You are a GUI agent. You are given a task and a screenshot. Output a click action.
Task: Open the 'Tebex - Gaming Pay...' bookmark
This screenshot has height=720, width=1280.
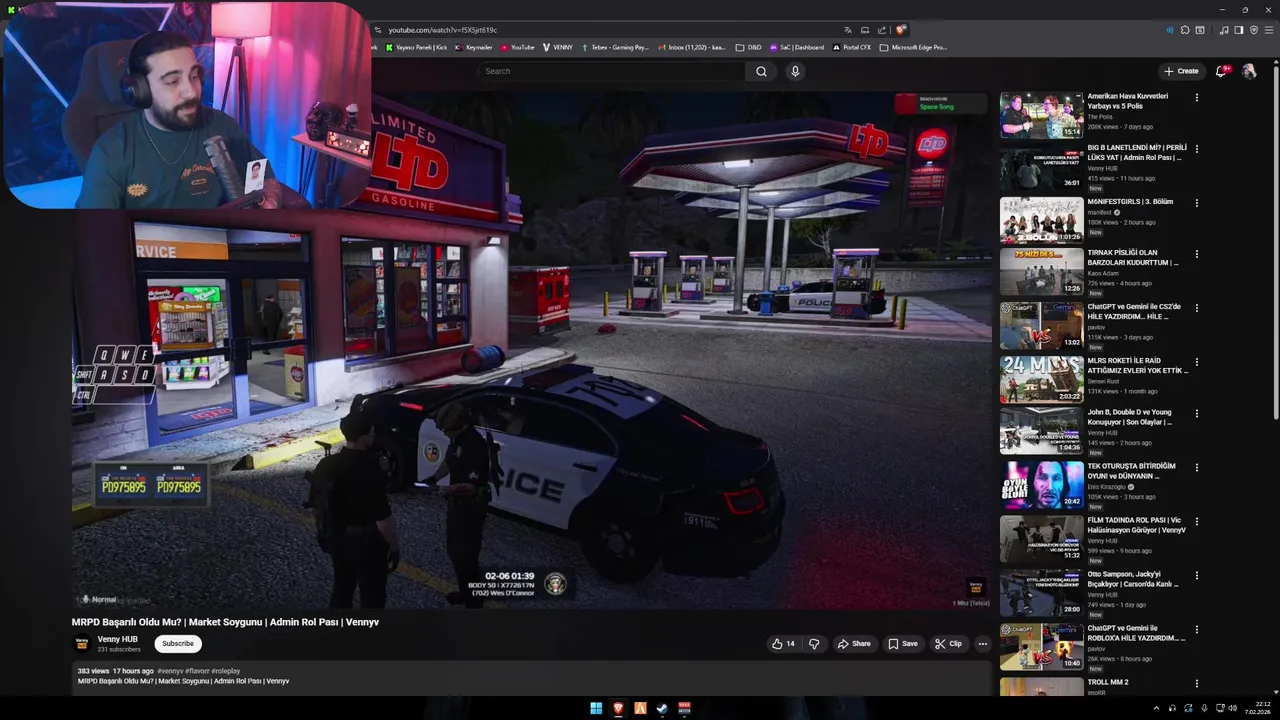tap(615, 47)
